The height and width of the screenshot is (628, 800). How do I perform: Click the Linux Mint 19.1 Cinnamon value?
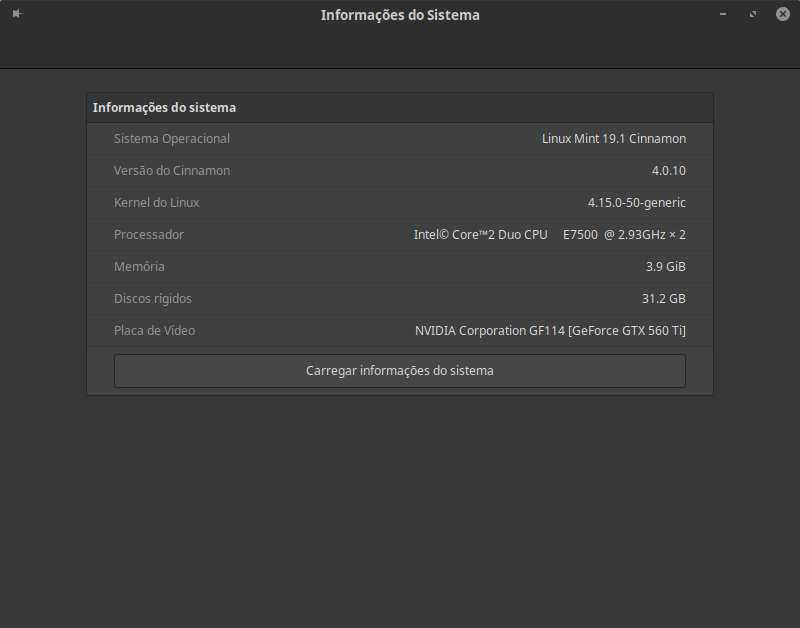(613, 139)
